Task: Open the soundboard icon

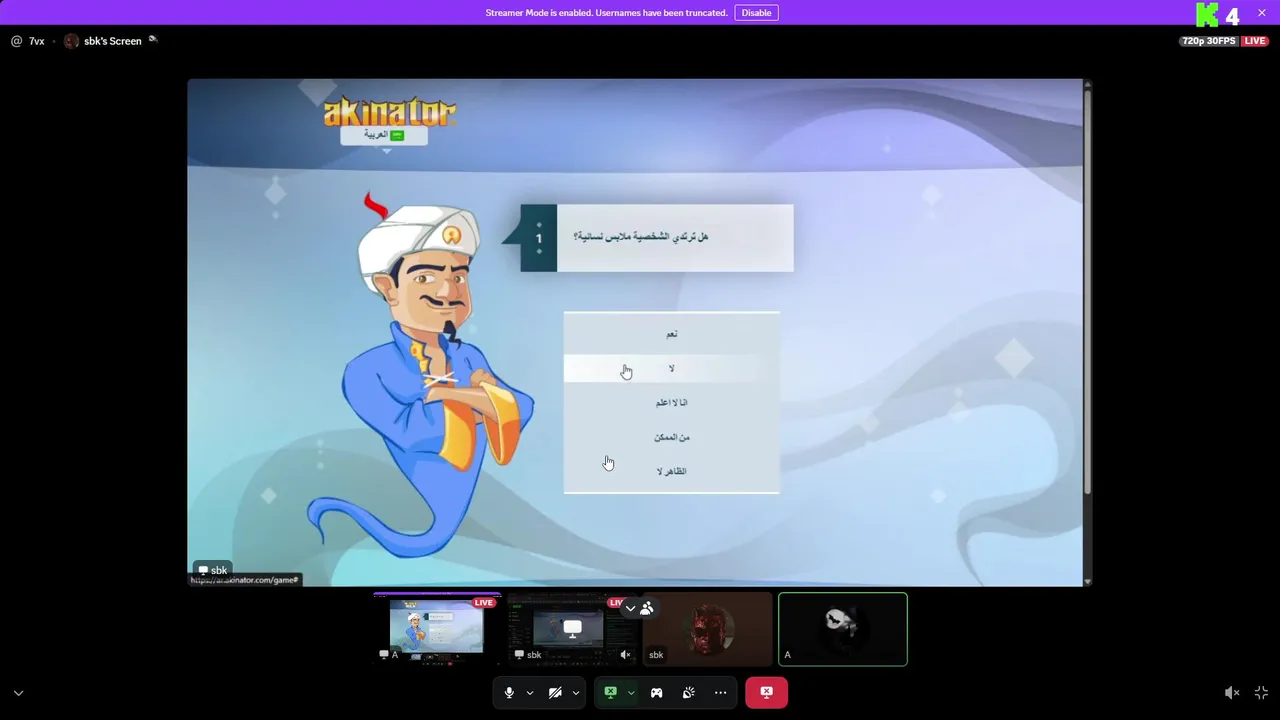Action: click(x=689, y=692)
